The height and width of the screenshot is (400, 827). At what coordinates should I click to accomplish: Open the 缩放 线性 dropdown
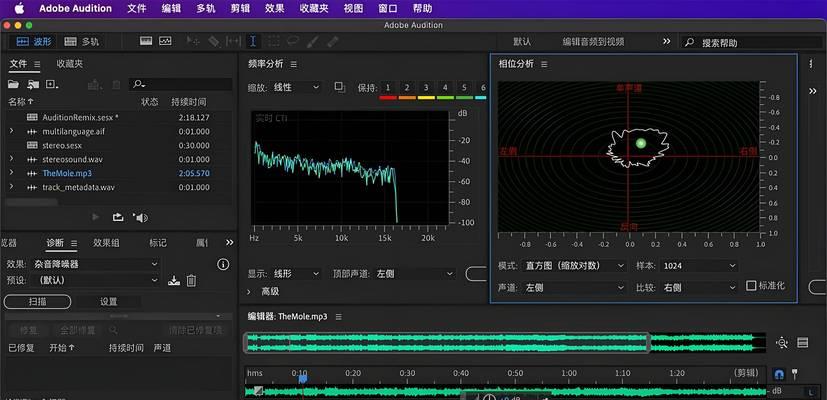296,87
